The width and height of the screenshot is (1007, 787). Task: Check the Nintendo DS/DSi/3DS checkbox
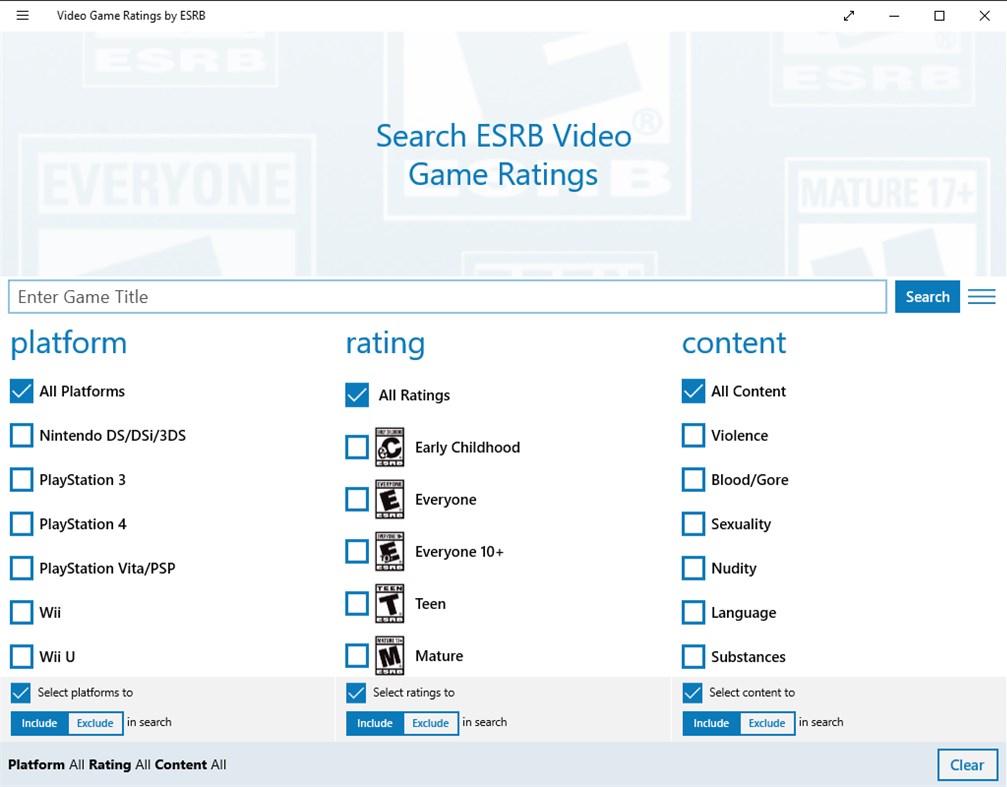pos(21,435)
